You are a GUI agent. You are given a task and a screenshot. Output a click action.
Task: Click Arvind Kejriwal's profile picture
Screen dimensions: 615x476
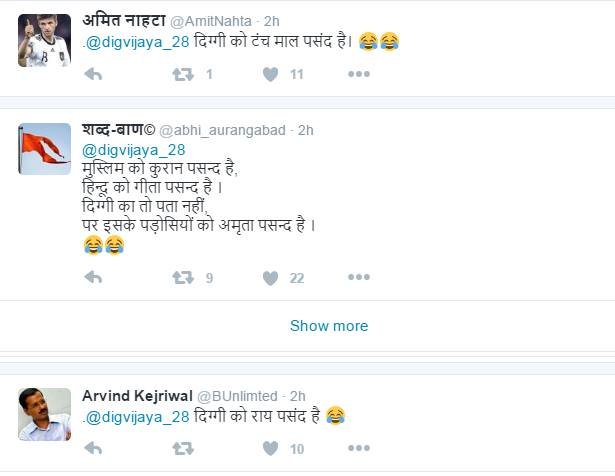coord(45,413)
